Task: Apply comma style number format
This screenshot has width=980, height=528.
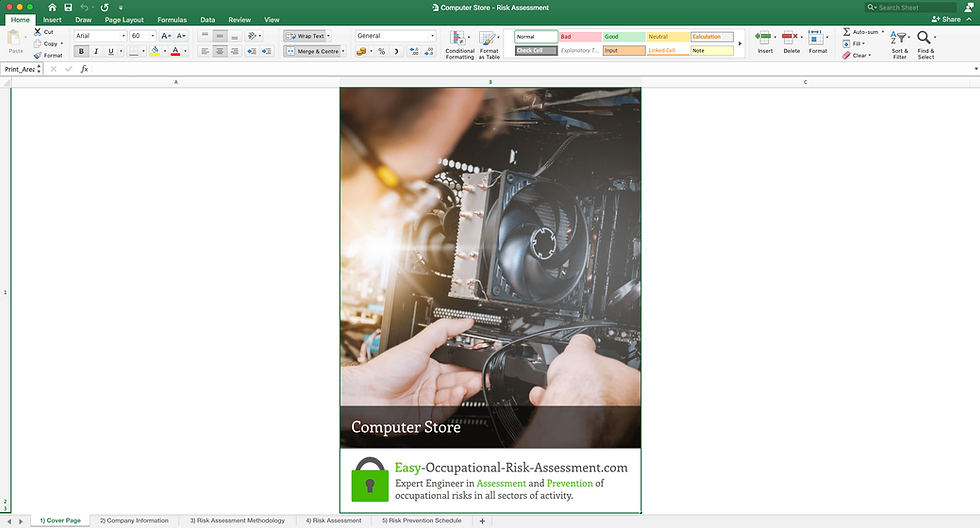Action: tap(396, 51)
